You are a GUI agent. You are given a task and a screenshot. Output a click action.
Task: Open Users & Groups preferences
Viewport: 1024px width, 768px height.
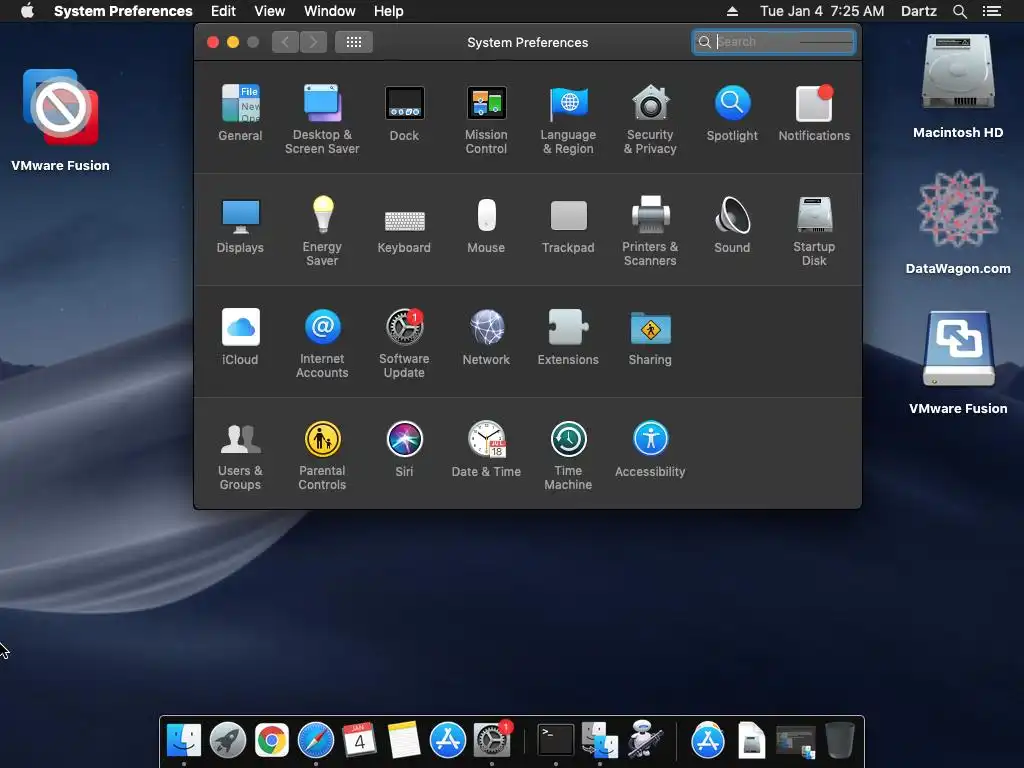point(240,455)
